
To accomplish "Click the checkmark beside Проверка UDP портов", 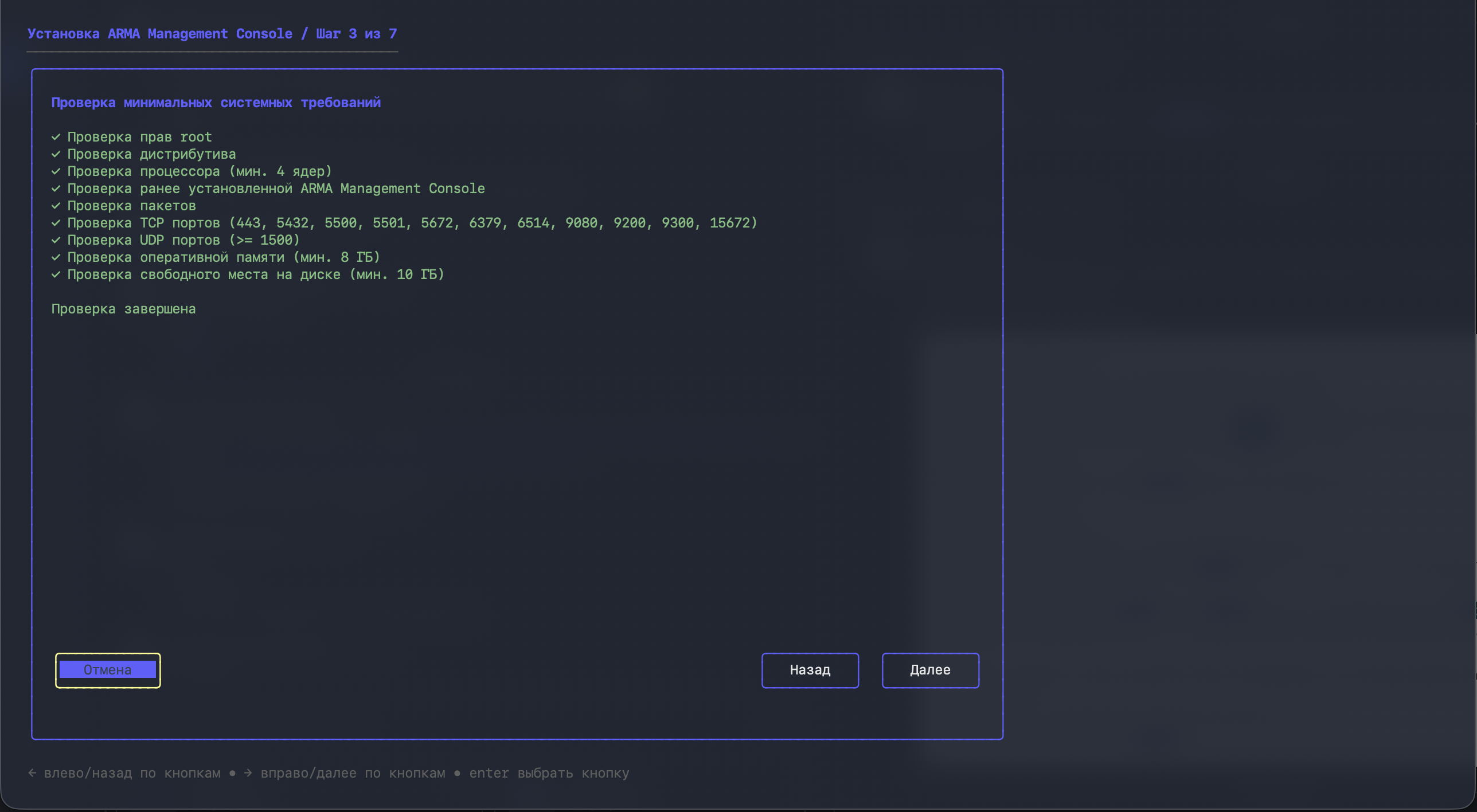I will click(x=56, y=240).
